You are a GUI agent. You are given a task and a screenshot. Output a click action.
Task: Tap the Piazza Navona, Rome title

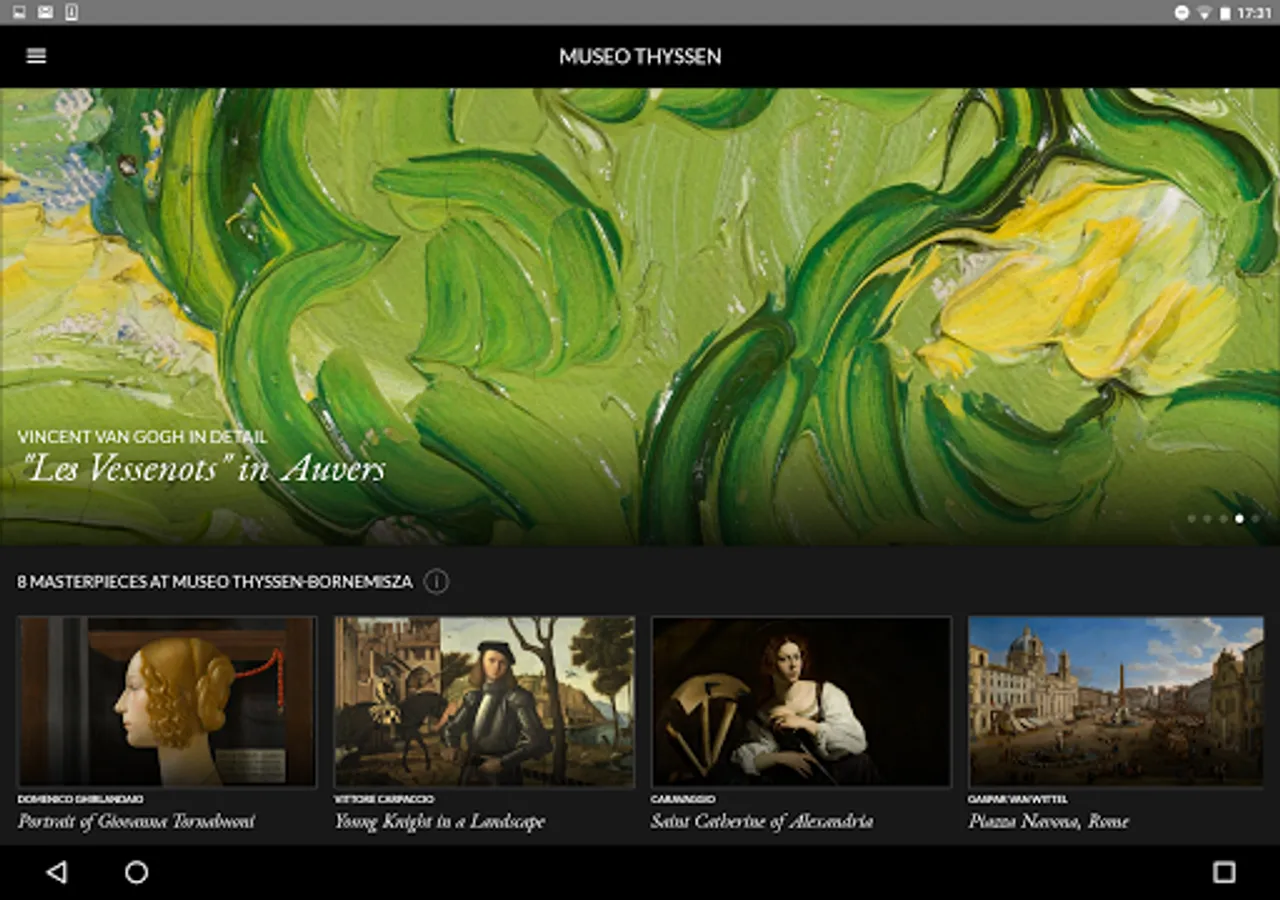(1049, 821)
